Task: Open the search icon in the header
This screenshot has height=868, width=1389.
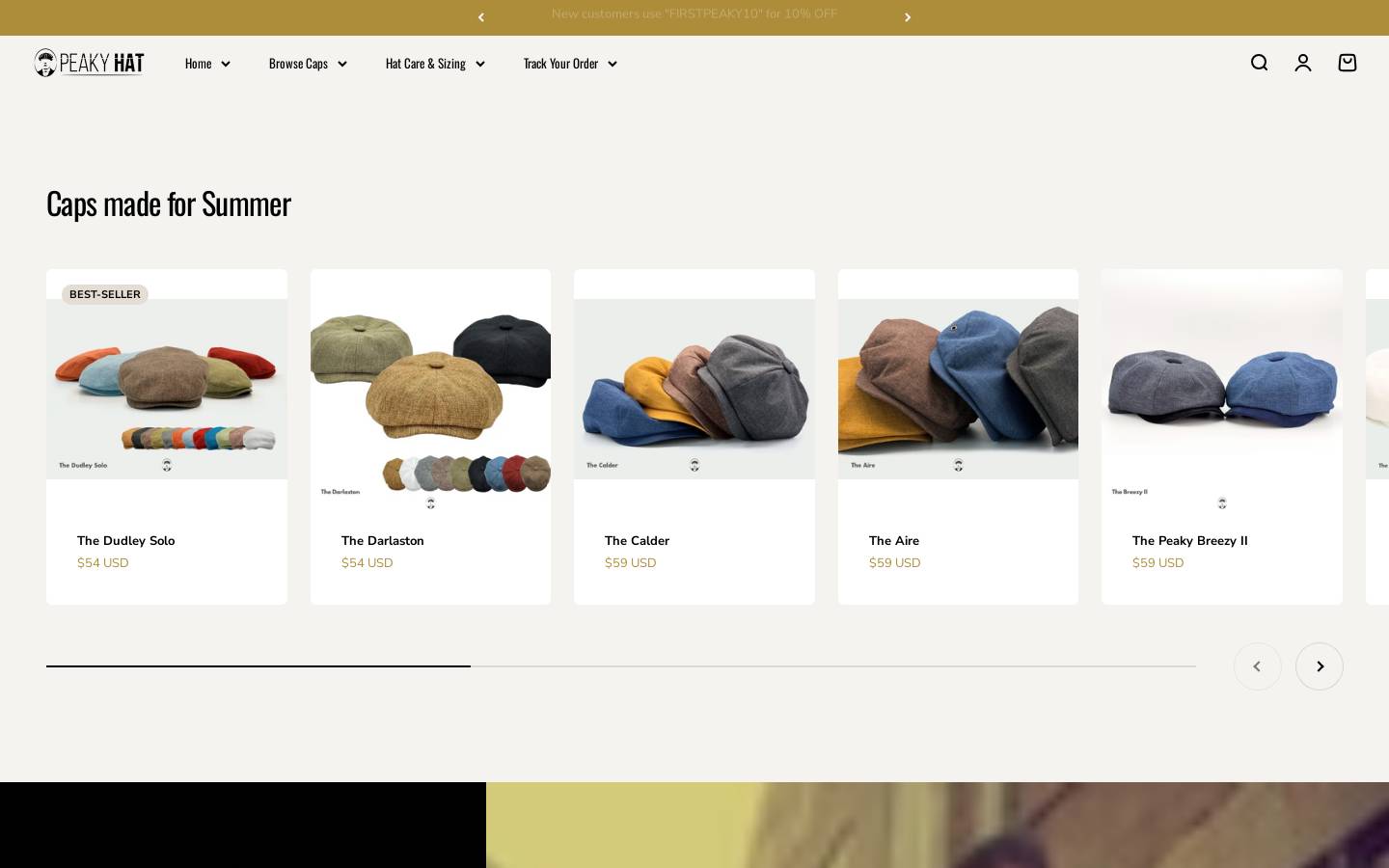Action: 1259,63
